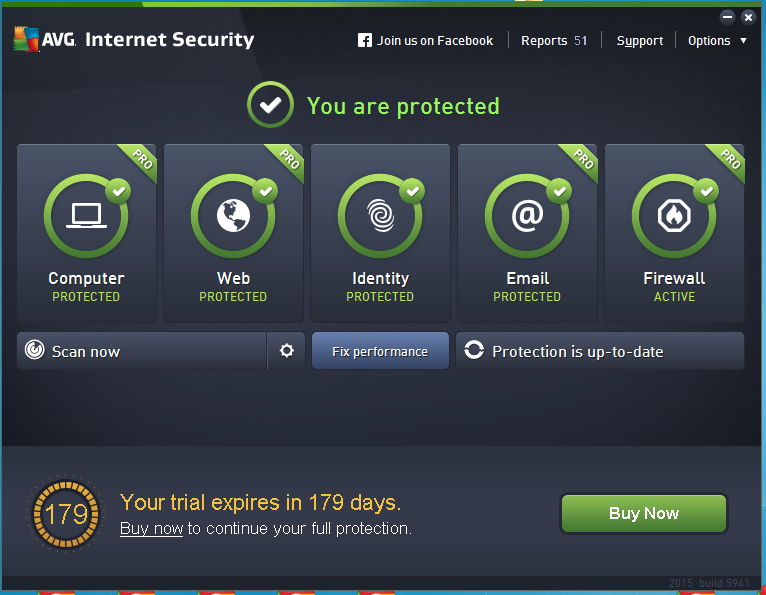Viewport: 766px width, 595px height.
Task: Follow the 'Buy now' underlined link
Action: point(151,528)
